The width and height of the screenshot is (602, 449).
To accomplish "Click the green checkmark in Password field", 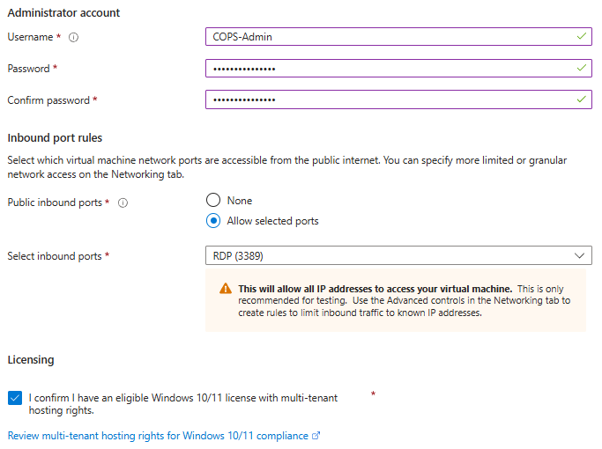I will coord(581,68).
